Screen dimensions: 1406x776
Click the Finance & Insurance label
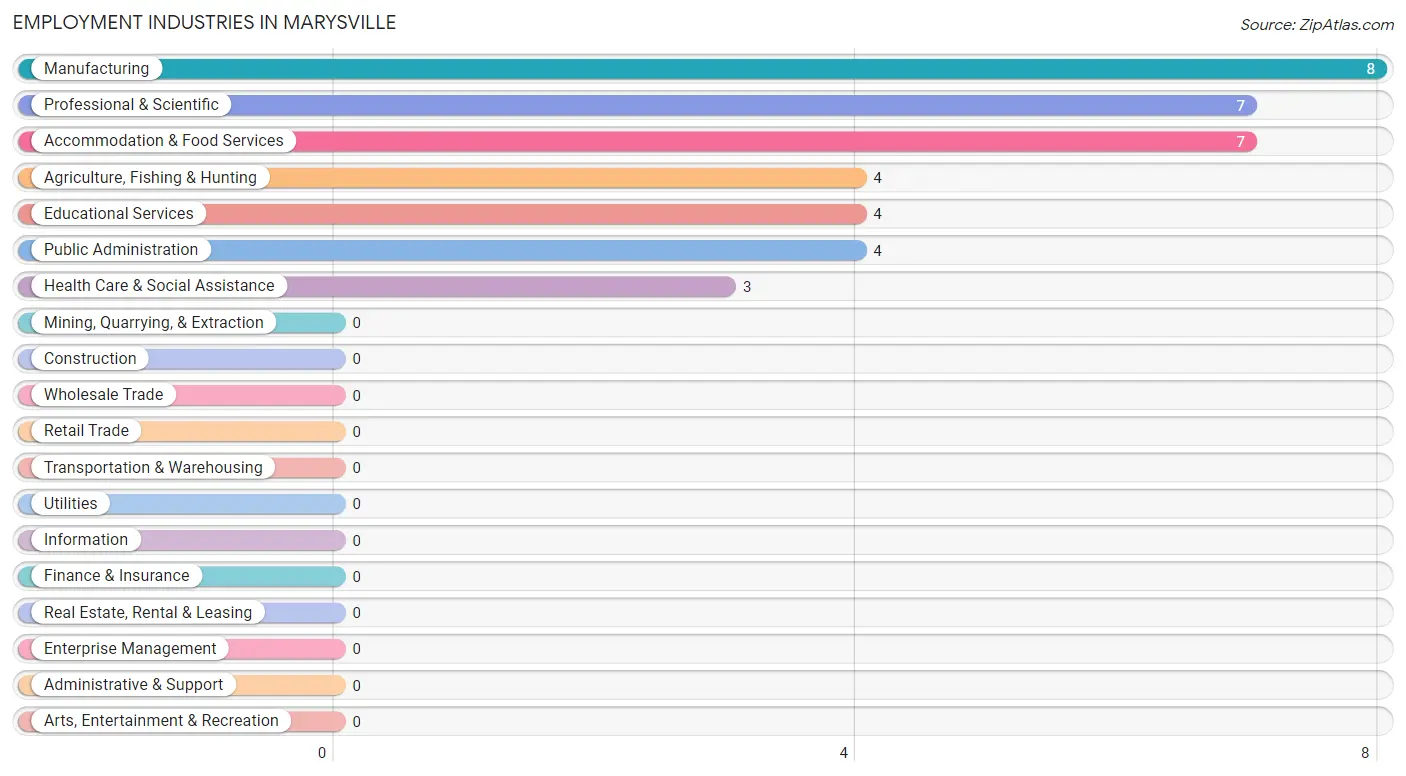tap(116, 576)
